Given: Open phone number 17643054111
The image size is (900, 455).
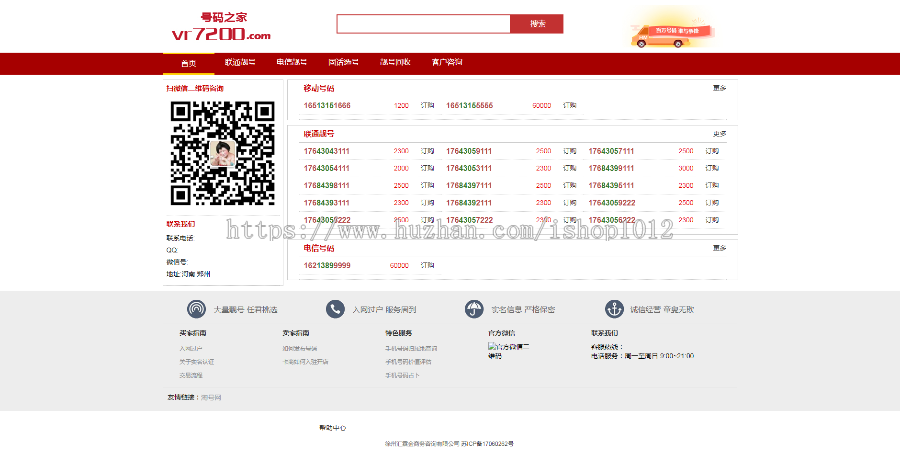Looking at the screenshot, I should point(327,168).
